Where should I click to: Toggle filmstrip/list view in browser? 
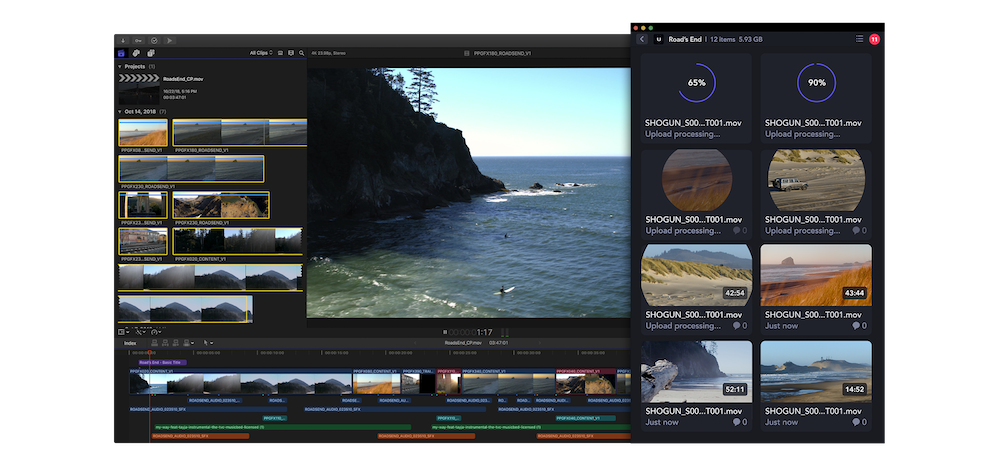[x=280, y=53]
